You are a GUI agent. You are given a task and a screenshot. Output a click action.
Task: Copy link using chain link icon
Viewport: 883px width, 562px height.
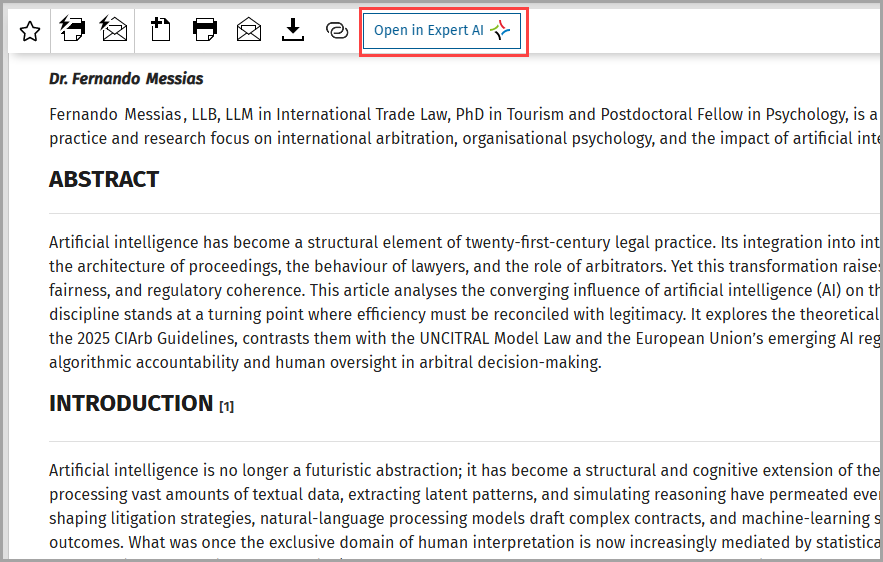337,30
